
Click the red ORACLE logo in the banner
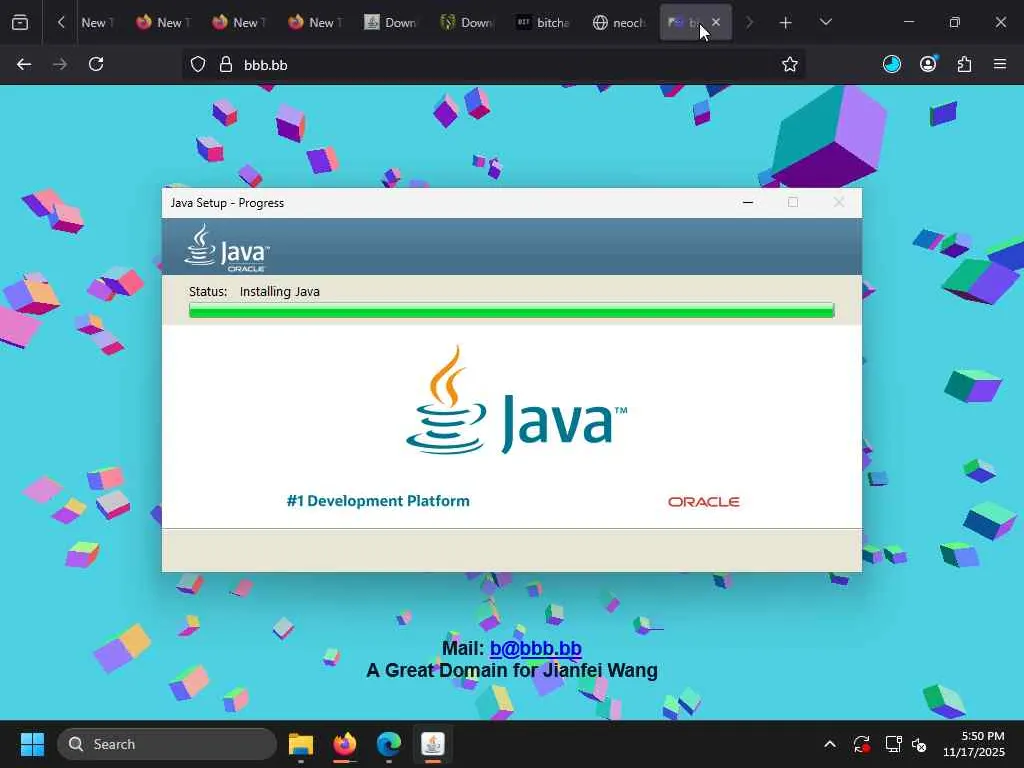pos(703,502)
